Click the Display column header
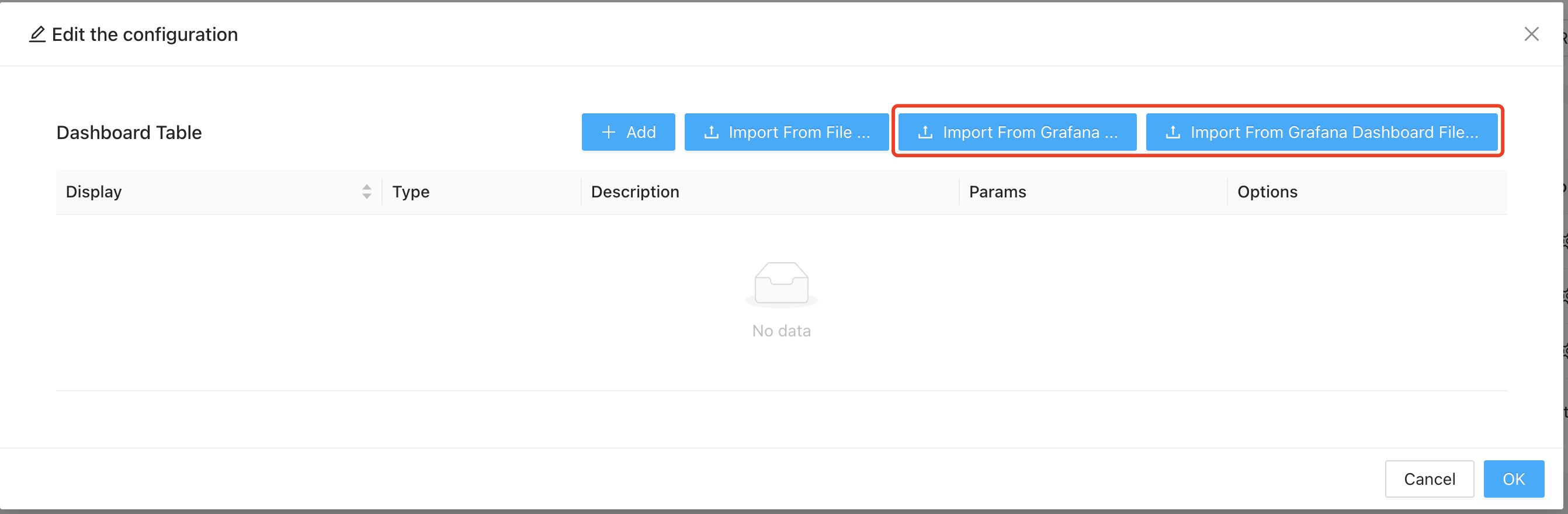 tap(93, 192)
